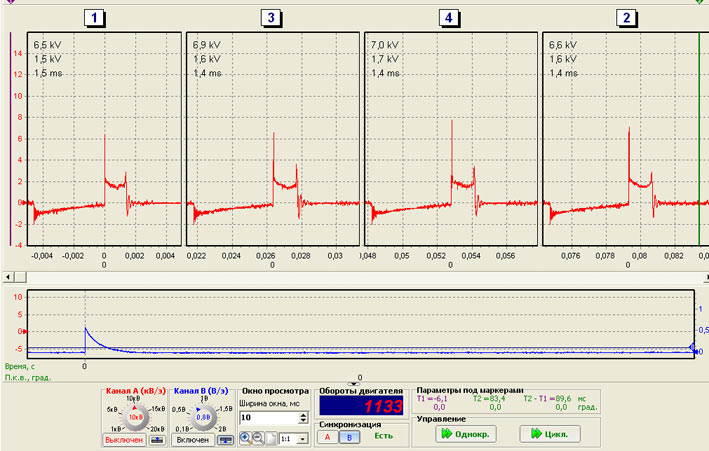Toggle Channel B 'Включен' button
709x451 pixels.
tap(193, 440)
